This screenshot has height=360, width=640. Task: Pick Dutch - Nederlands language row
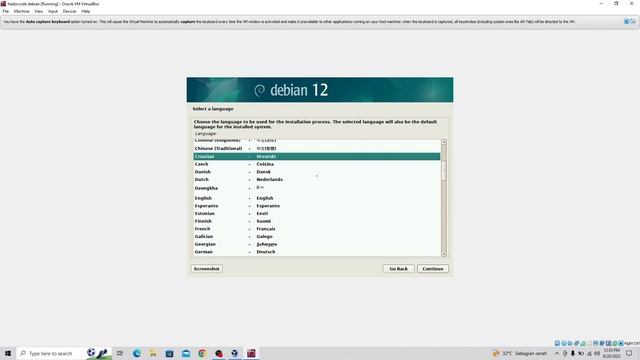(317, 180)
